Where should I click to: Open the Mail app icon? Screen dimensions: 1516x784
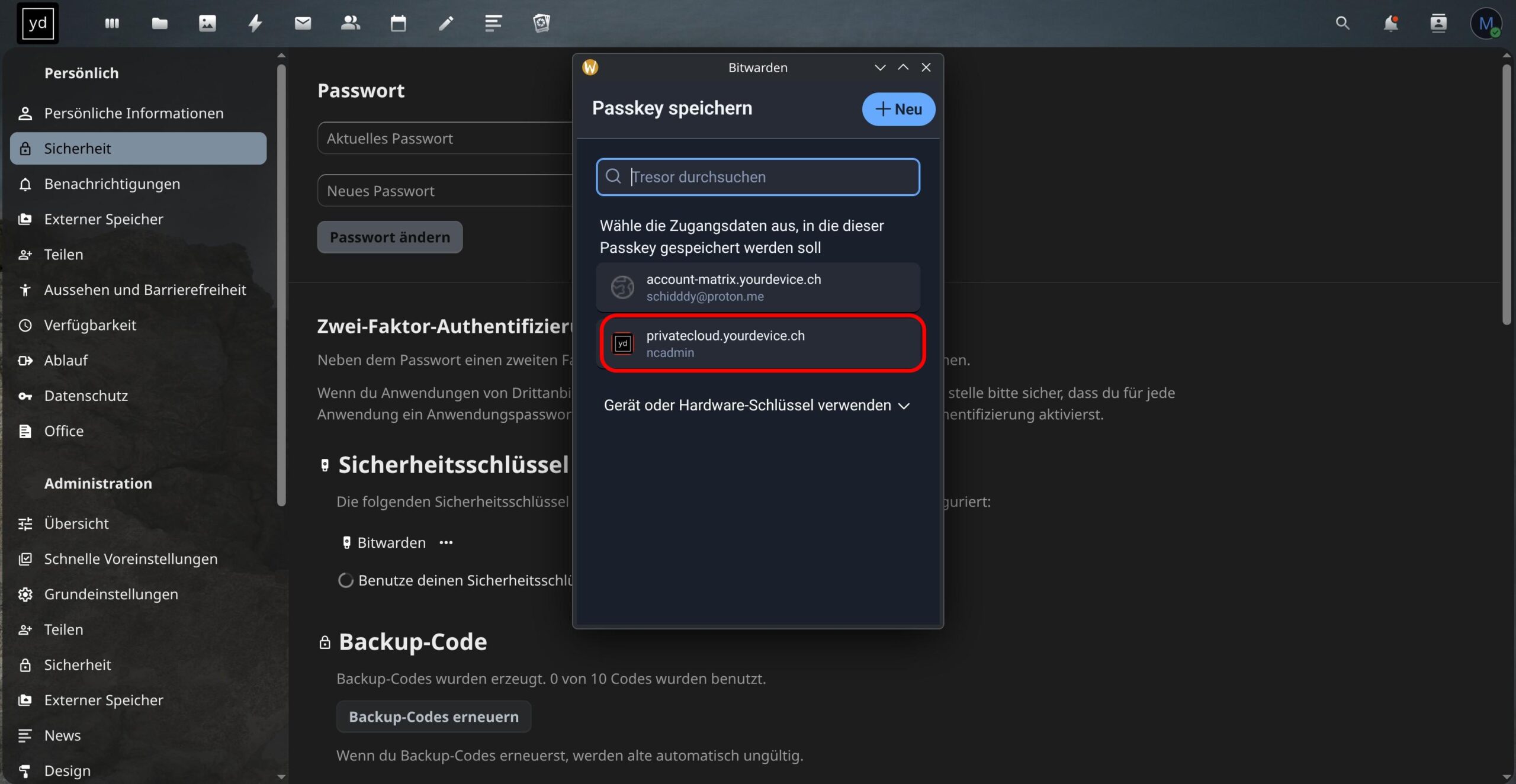point(303,23)
